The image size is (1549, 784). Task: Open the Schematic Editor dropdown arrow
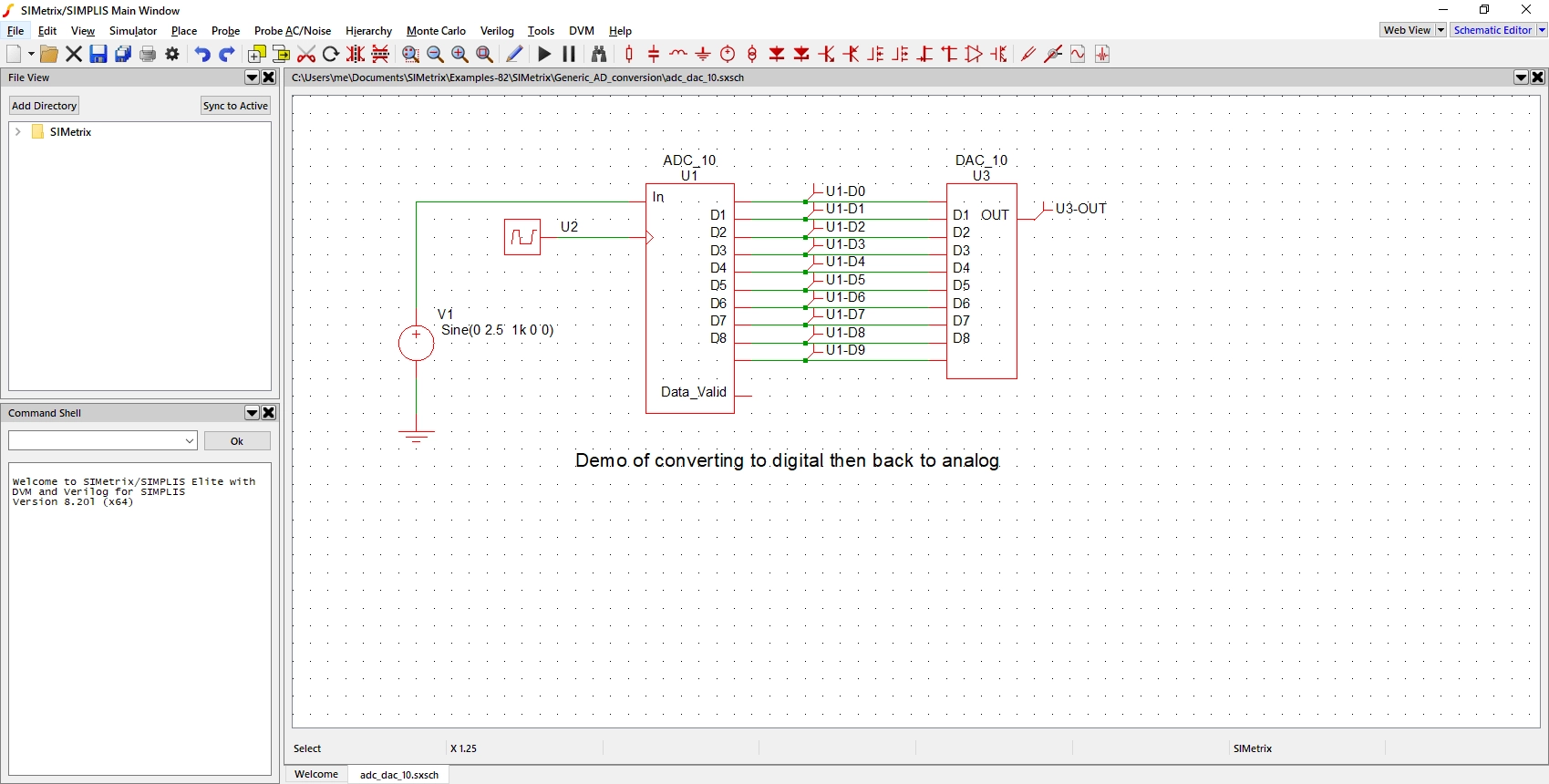click(x=1542, y=30)
